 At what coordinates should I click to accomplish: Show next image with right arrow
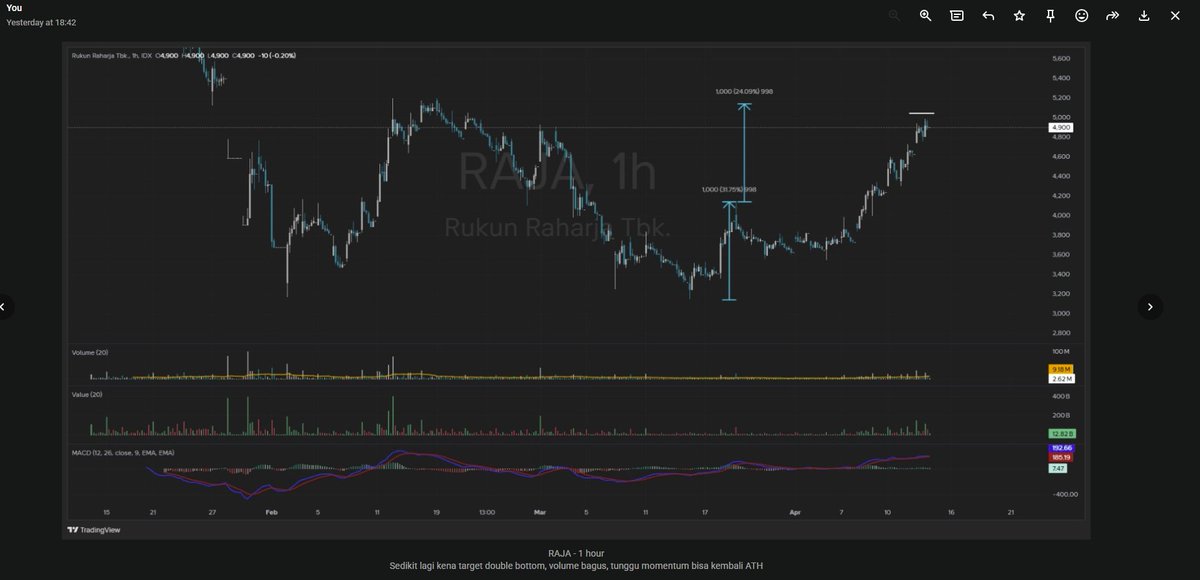point(1150,307)
